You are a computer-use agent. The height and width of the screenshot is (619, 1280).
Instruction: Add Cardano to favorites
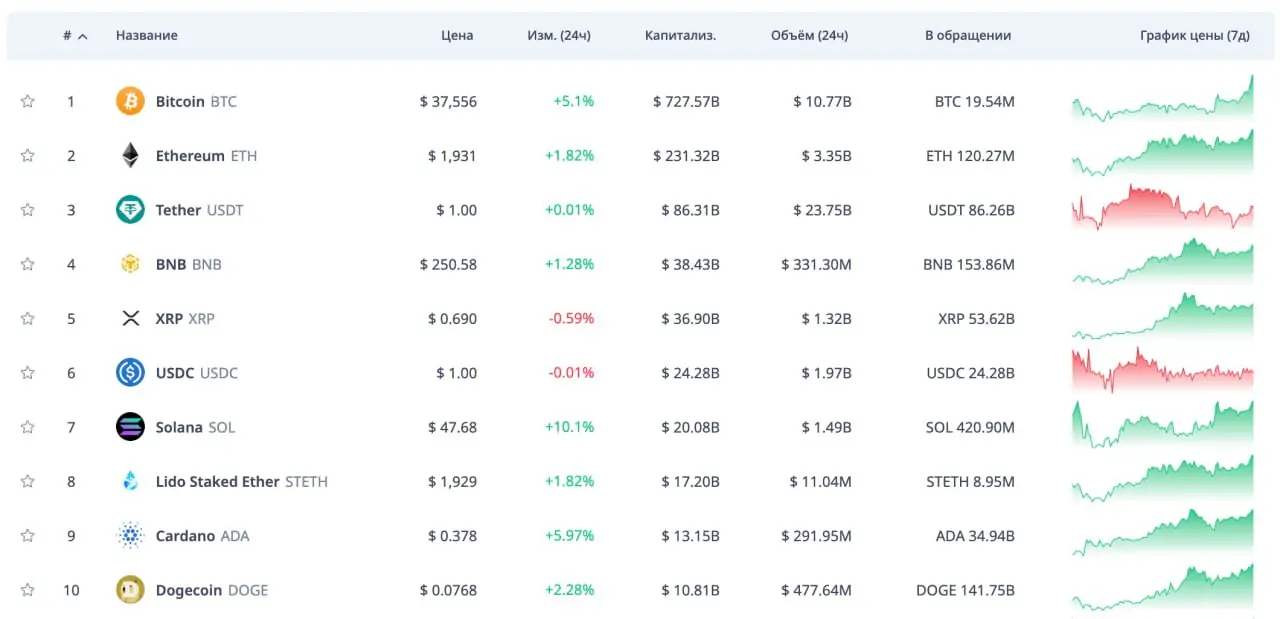[28, 535]
